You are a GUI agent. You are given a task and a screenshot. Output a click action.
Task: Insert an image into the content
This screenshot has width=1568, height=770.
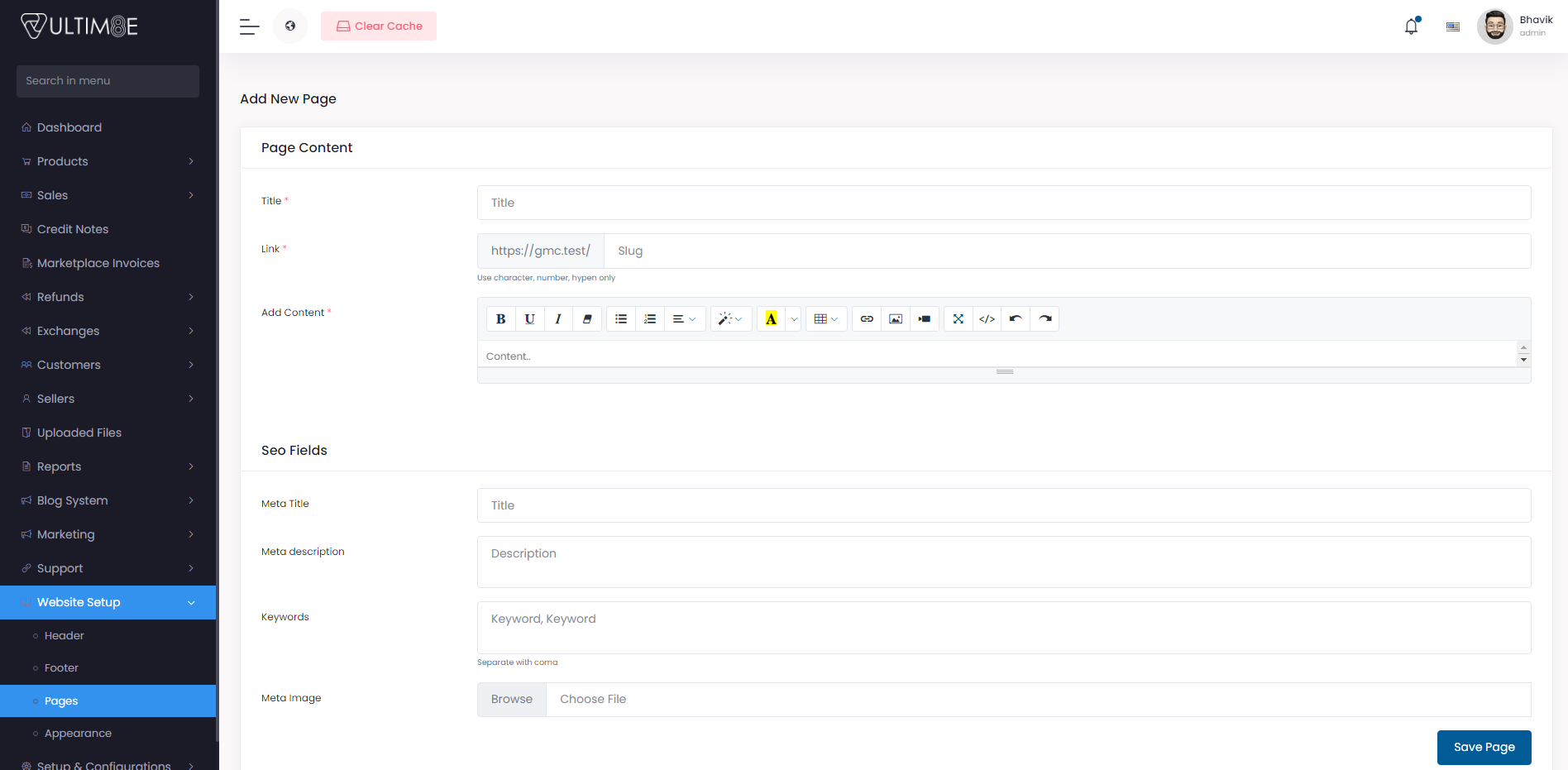point(895,318)
